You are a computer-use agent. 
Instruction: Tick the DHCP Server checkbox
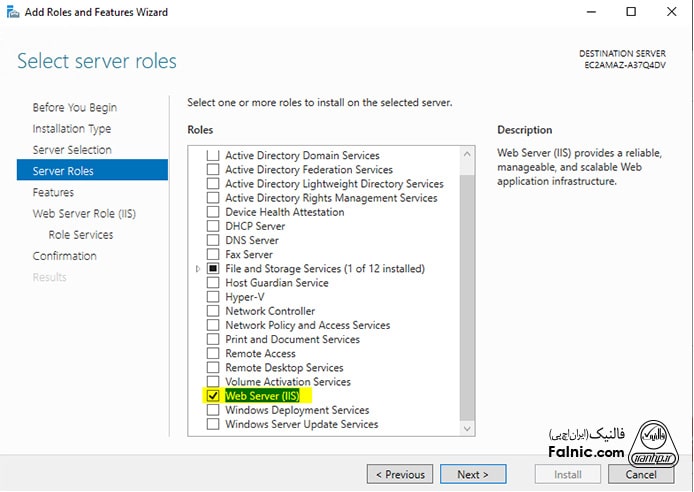click(x=212, y=226)
